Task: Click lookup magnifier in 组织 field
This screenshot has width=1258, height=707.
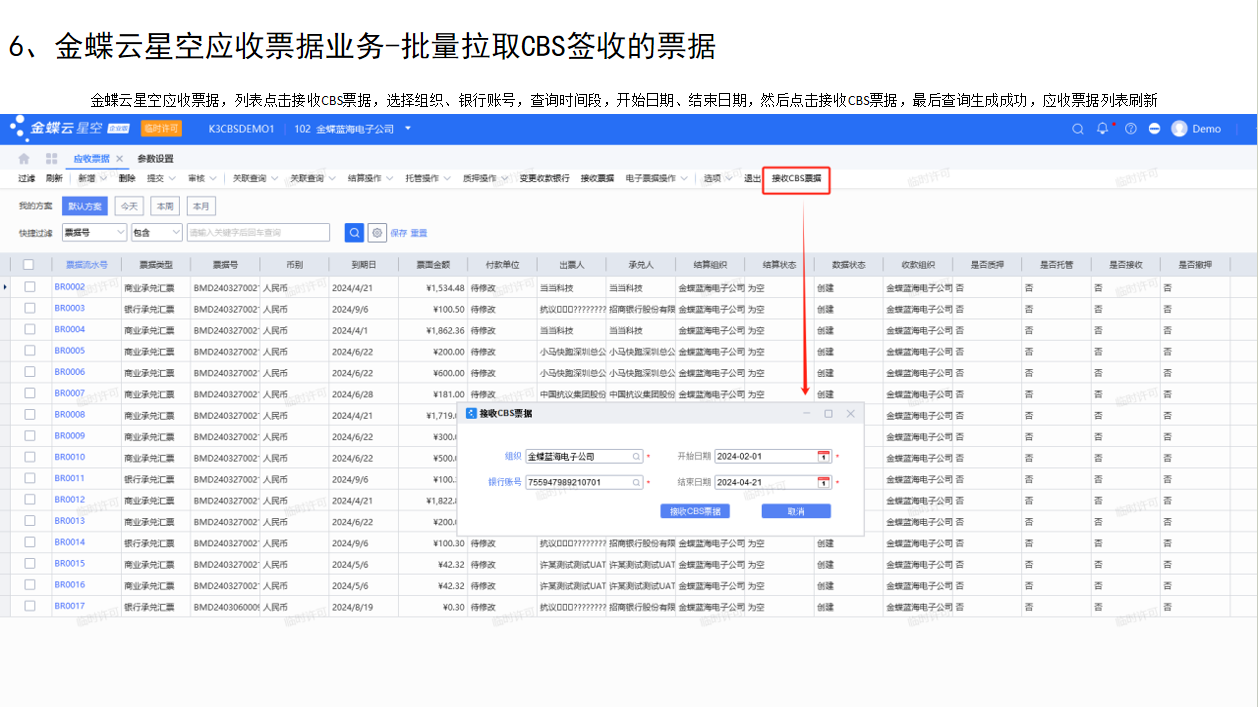Action: pos(636,456)
